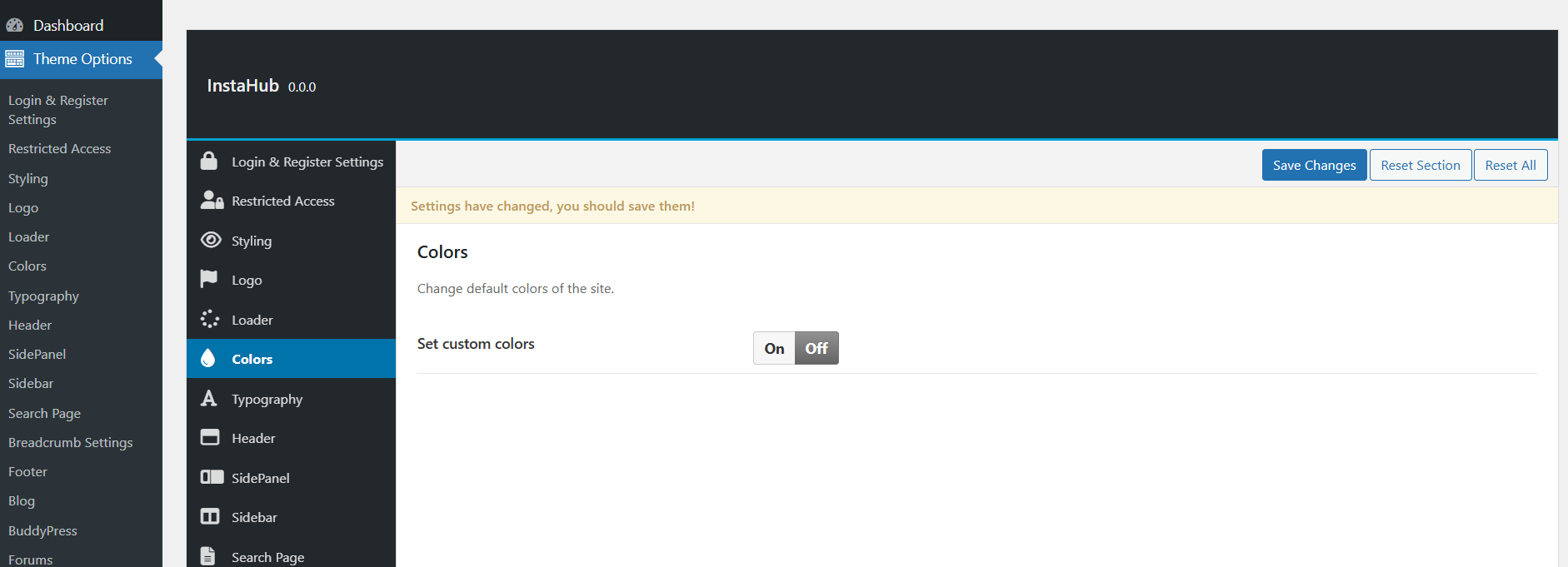
Task: Click the Reset Section button
Action: coord(1420,165)
